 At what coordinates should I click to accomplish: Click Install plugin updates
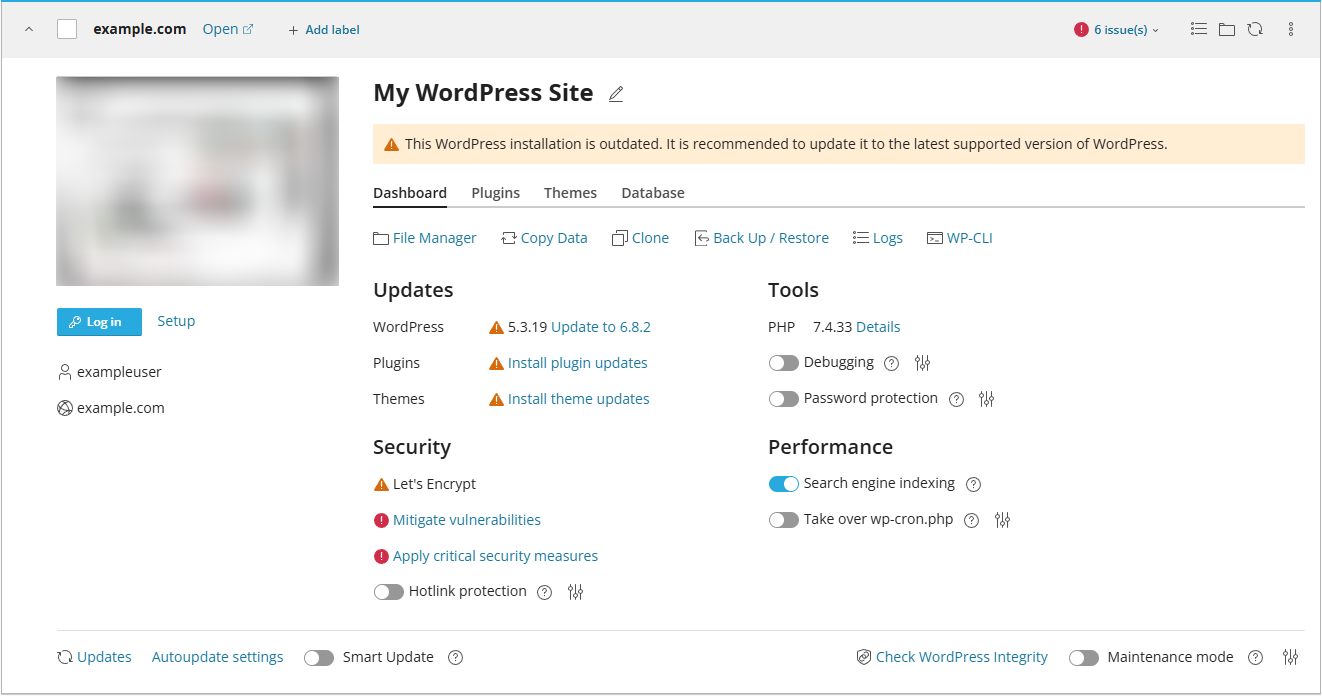pyautogui.click(x=578, y=363)
